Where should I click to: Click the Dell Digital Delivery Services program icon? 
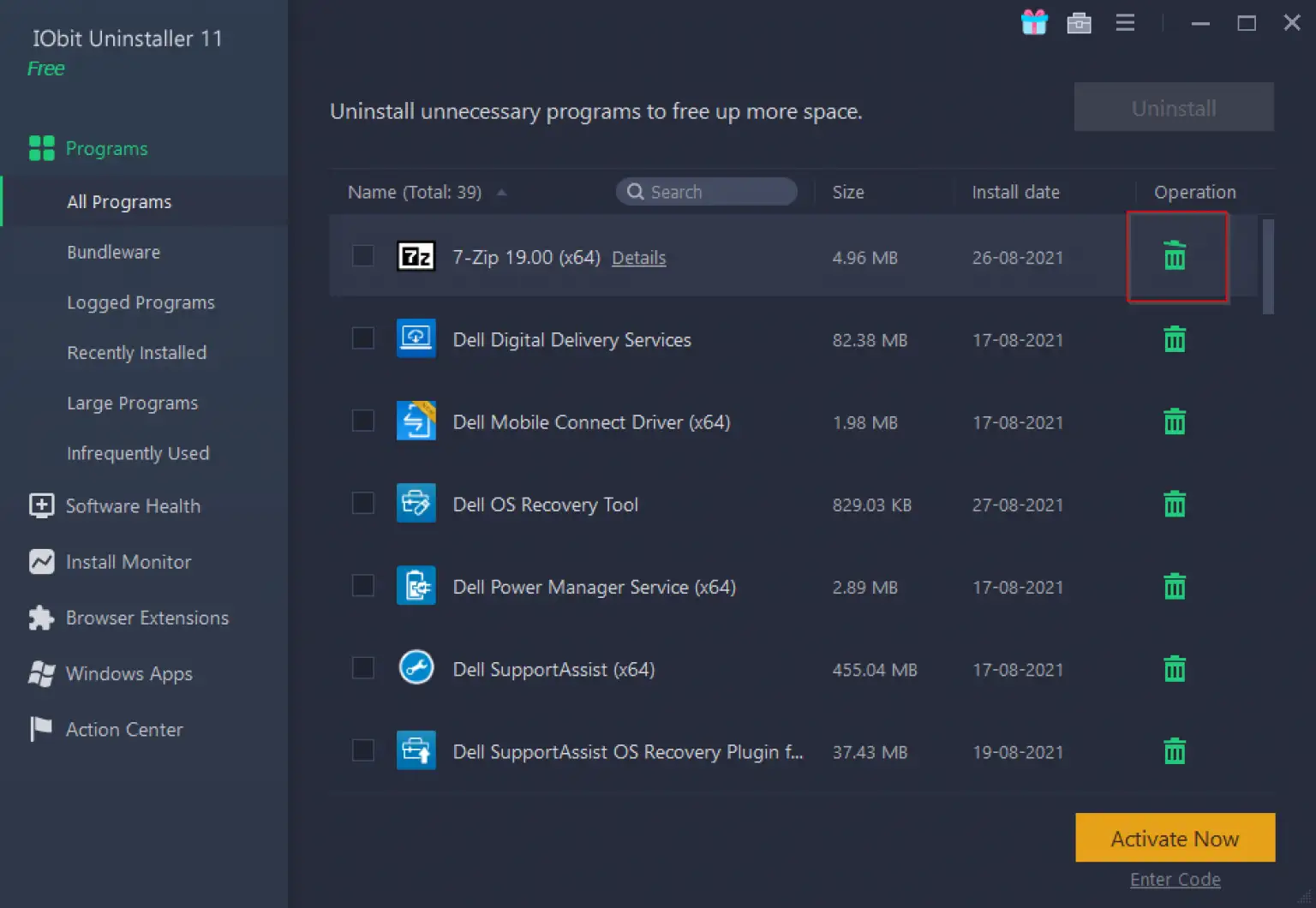point(416,338)
